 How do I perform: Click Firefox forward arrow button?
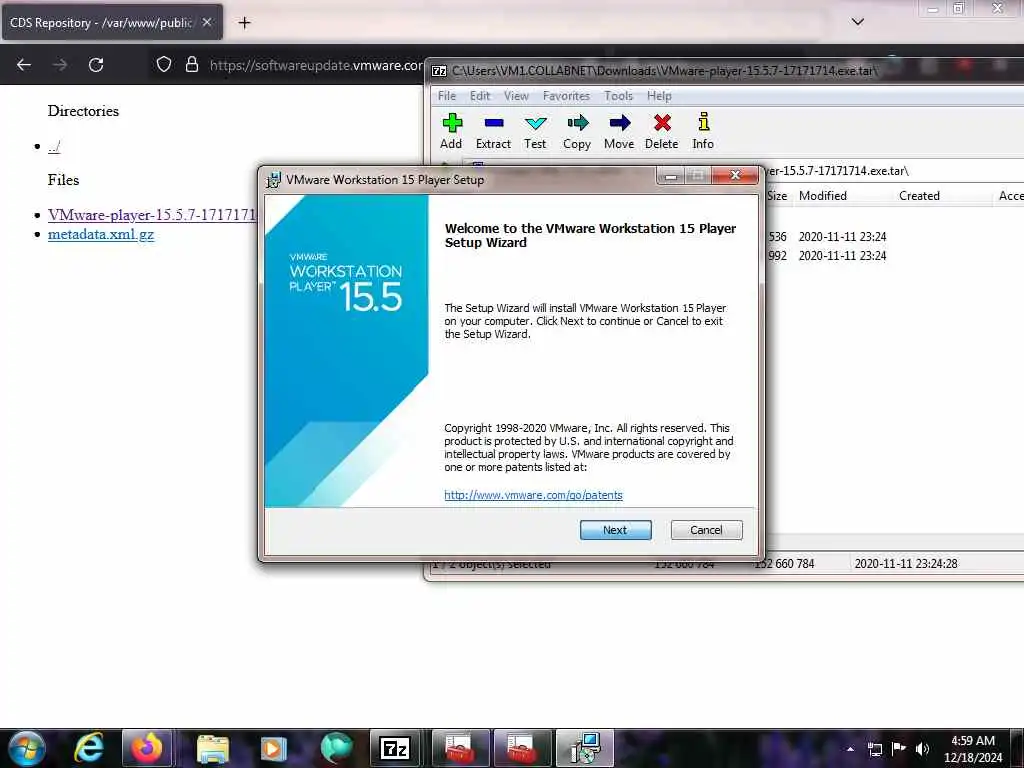tap(60, 65)
